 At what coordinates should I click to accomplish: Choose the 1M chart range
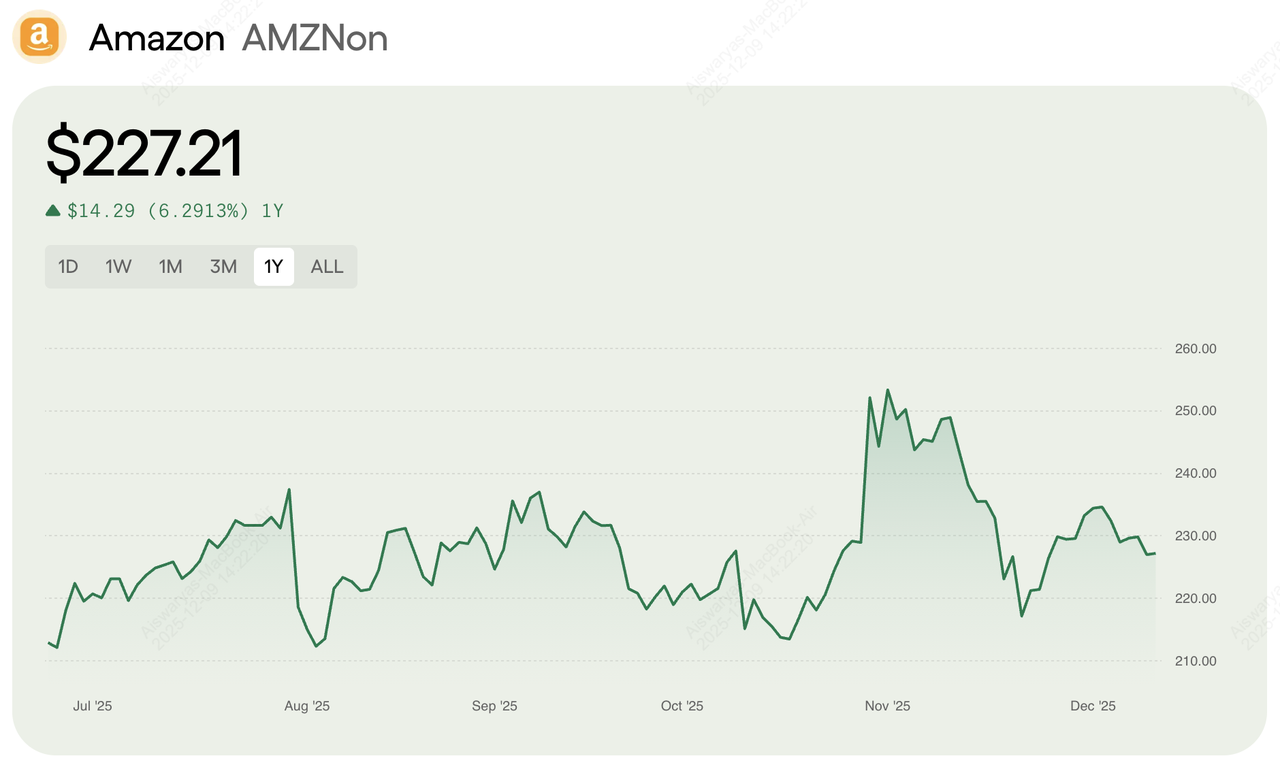(170, 267)
